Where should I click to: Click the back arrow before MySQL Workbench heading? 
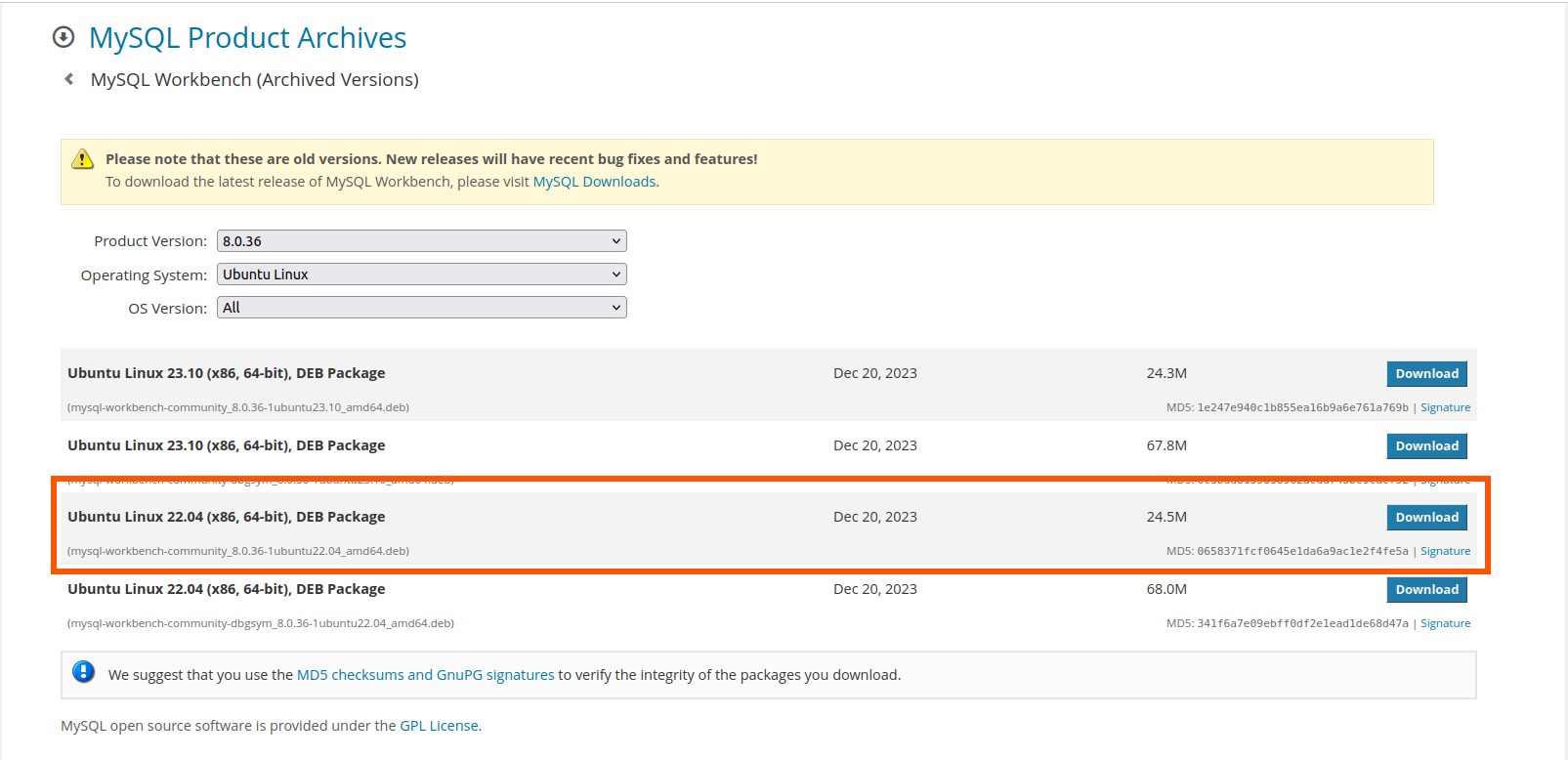[x=68, y=79]
